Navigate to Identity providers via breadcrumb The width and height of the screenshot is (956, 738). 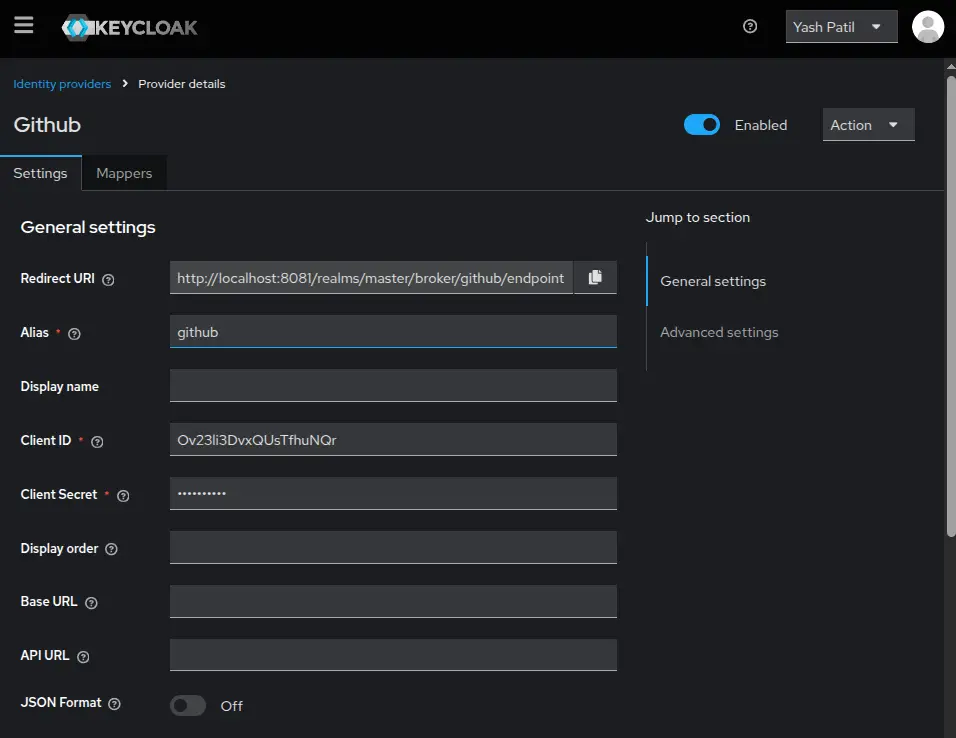[x=62, y=84]
